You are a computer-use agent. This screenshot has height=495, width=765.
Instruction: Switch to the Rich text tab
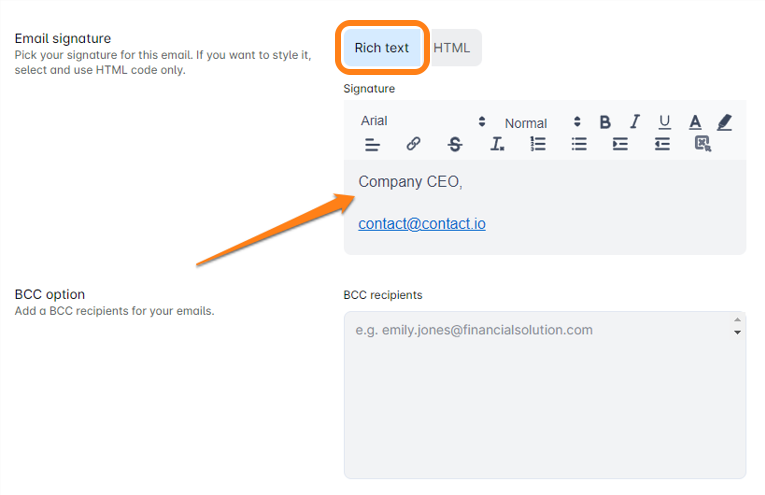(382, 48)
